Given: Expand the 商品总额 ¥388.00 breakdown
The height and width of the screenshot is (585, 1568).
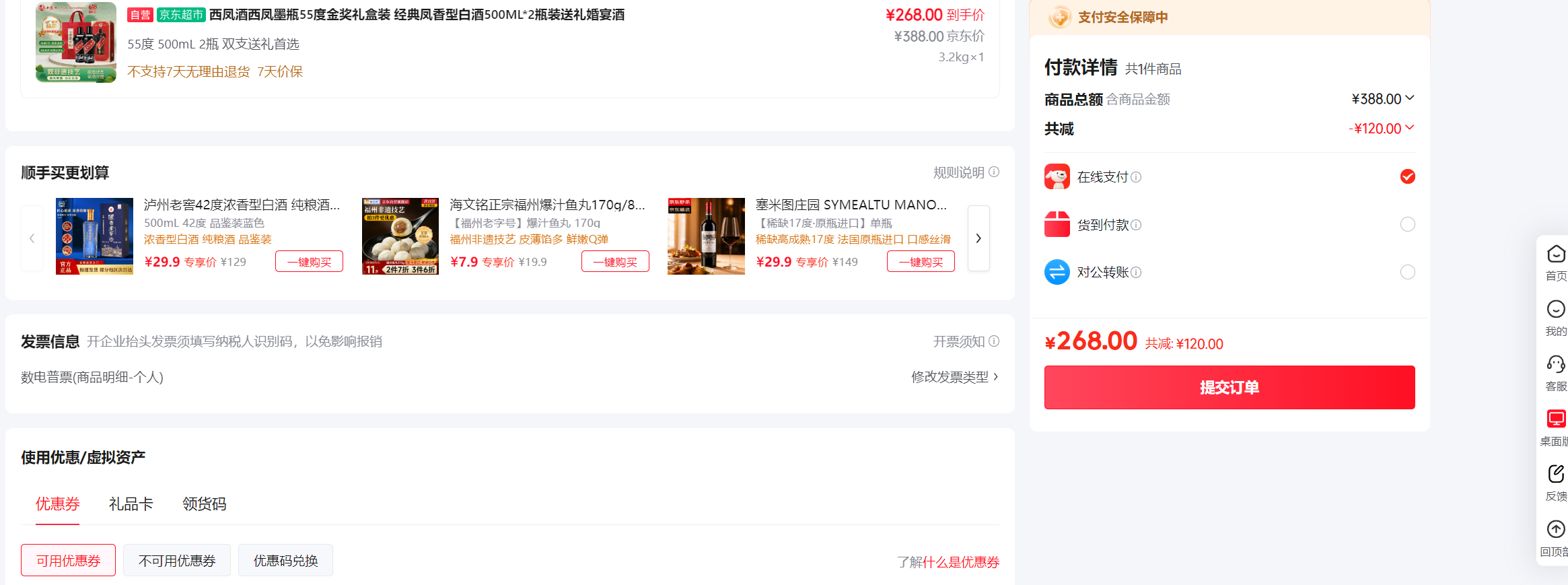Looking at the screenshot, I should 1410,98.
